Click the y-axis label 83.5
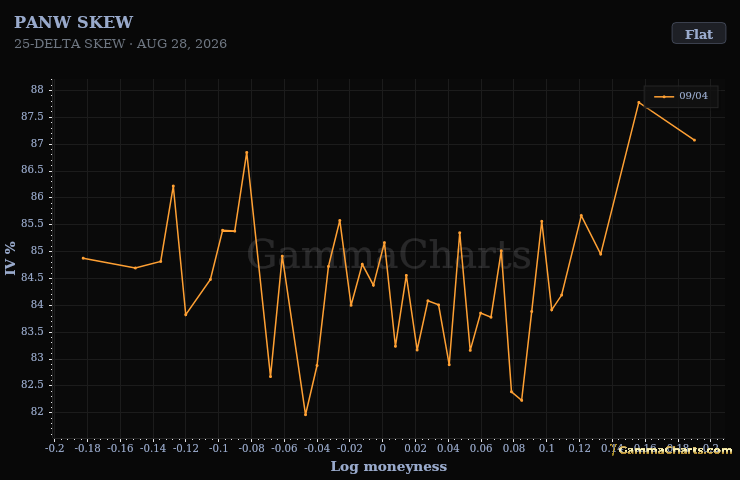Screen dimensions: 740x480 [33, 331]
